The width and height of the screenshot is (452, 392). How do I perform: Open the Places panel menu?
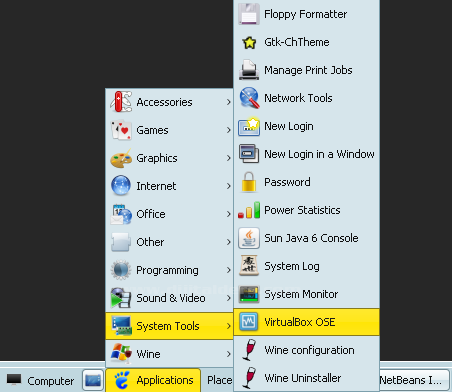(x=219, y=380)
